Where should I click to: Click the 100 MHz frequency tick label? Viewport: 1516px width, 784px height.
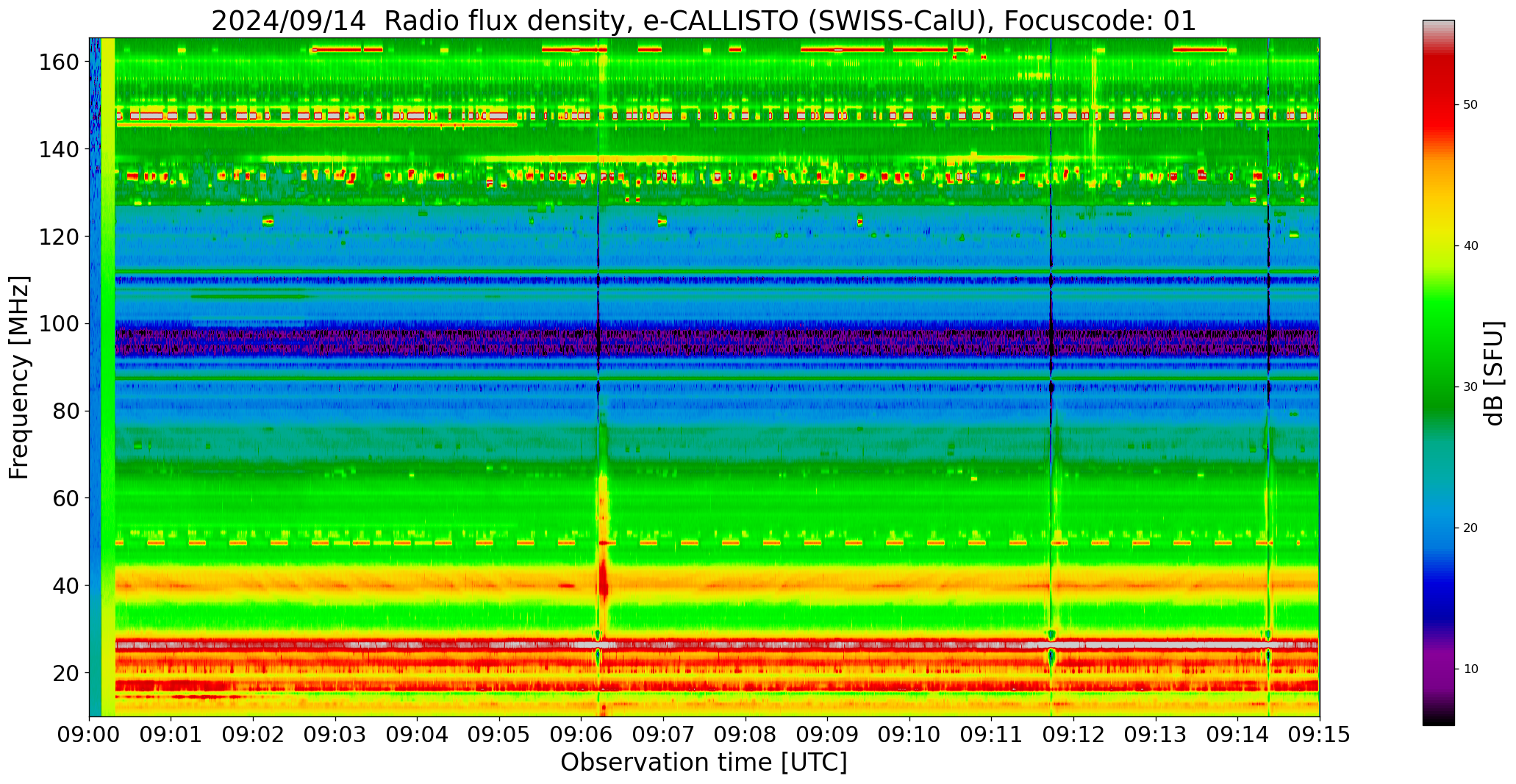(x=60, y=324)
